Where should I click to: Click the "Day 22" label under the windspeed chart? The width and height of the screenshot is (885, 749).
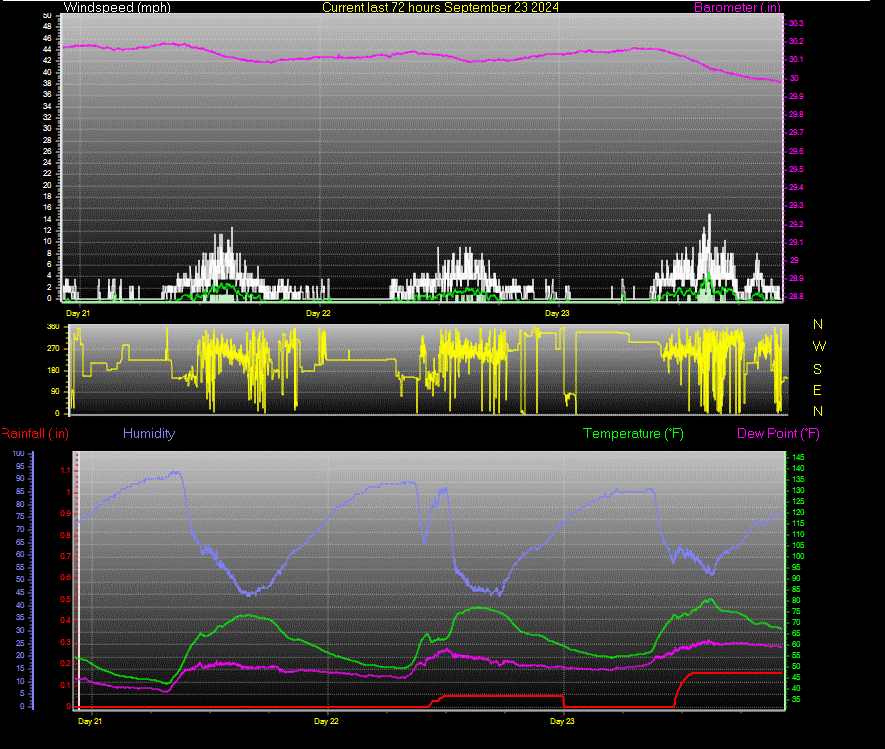[x=318, y=313]
